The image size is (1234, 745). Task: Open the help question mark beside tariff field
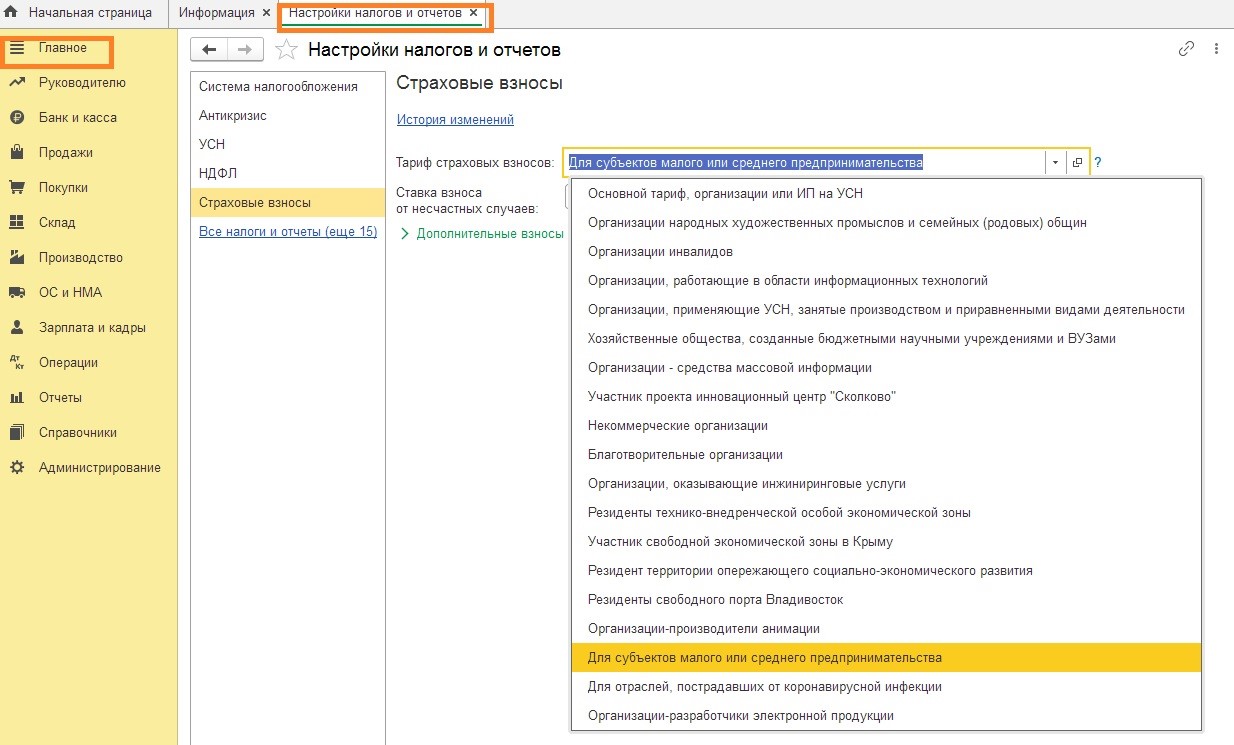1097,162
